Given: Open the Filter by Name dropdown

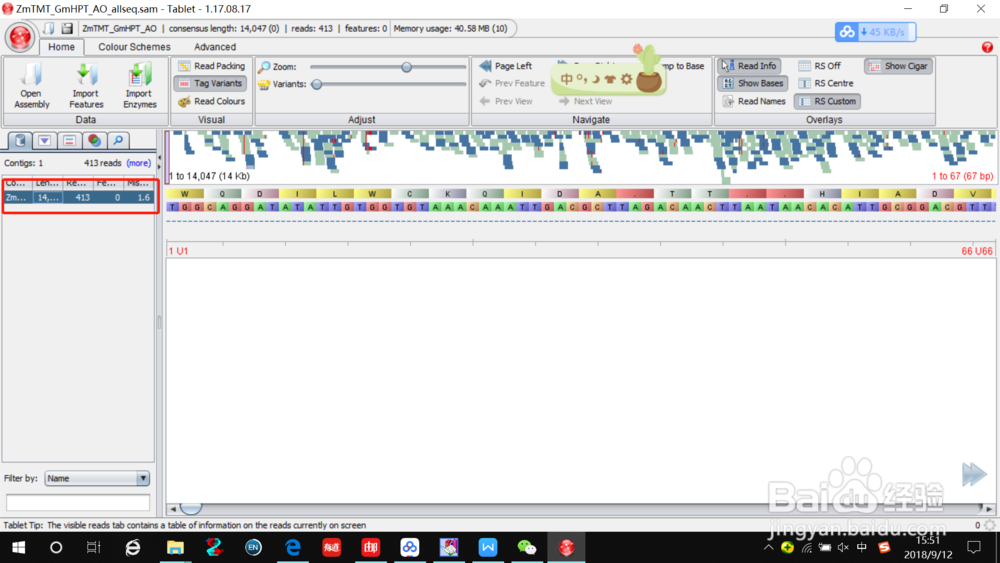Looking at the screenshot, I should [x=97, y=478].
